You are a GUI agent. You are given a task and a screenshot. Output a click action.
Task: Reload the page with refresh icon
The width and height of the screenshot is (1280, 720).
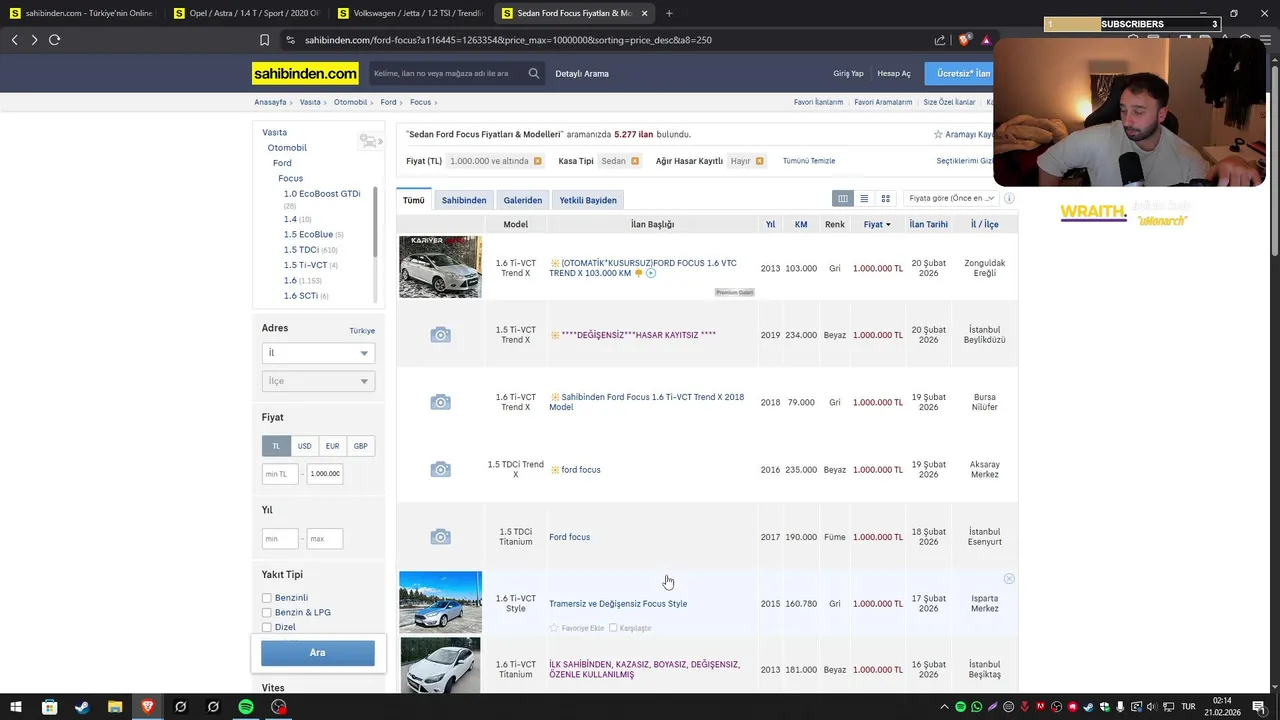click(x=54, y=40)
